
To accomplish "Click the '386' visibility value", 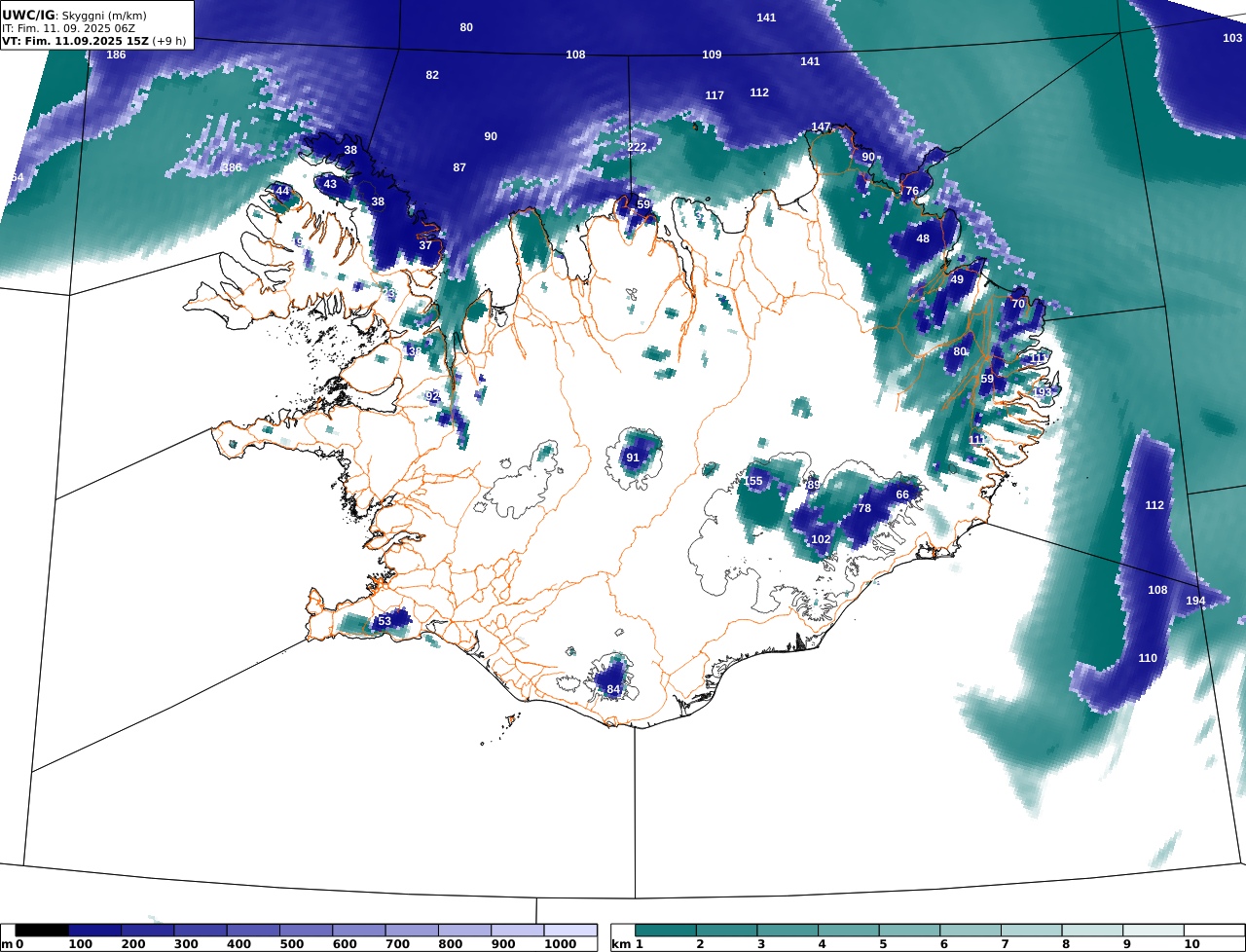I will click(x=232, y=167).
